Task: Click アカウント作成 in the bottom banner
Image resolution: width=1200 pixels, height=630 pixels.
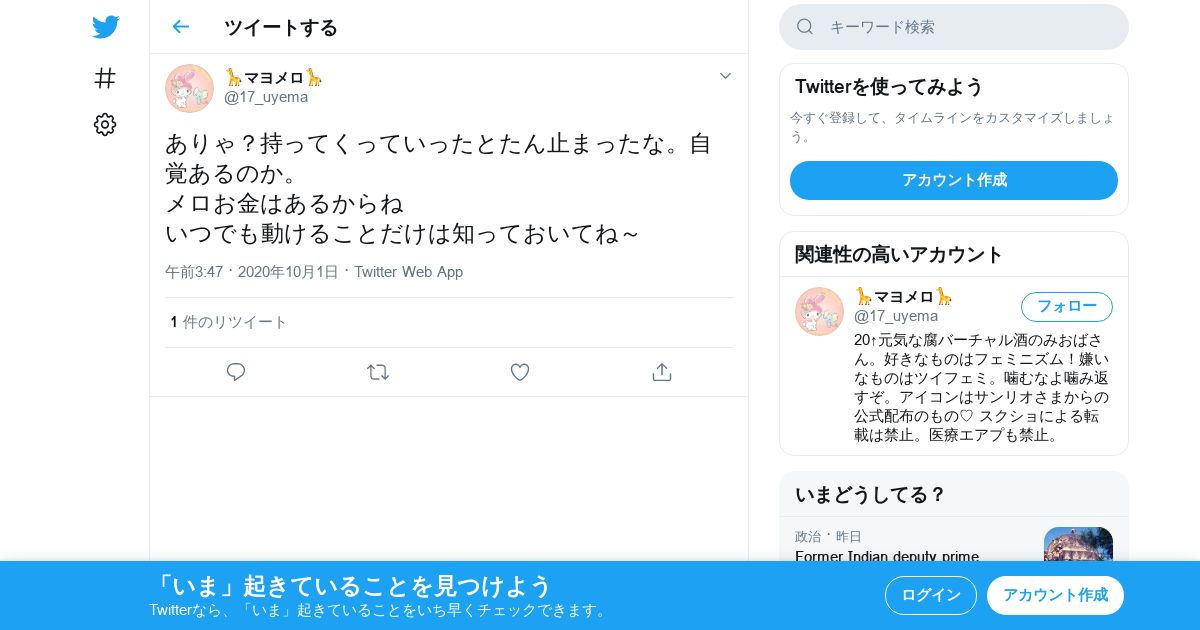Action: click(x=1055, y=595)
